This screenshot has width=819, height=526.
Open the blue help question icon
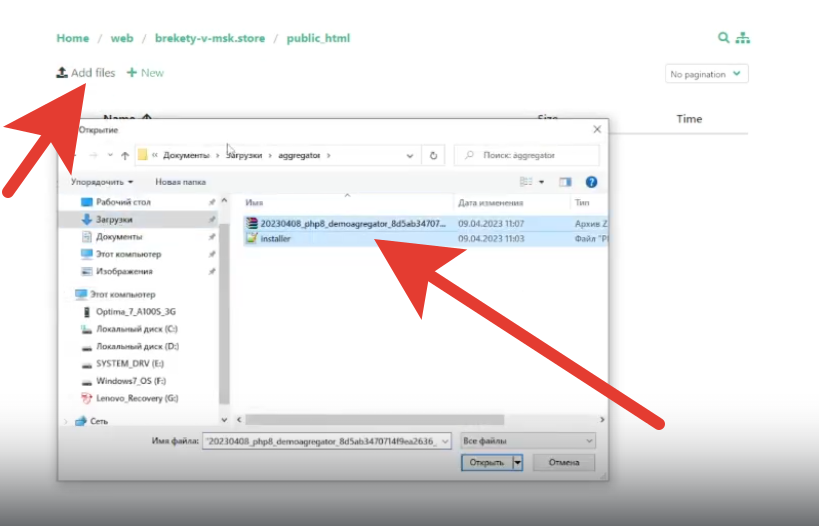(591, 182)
